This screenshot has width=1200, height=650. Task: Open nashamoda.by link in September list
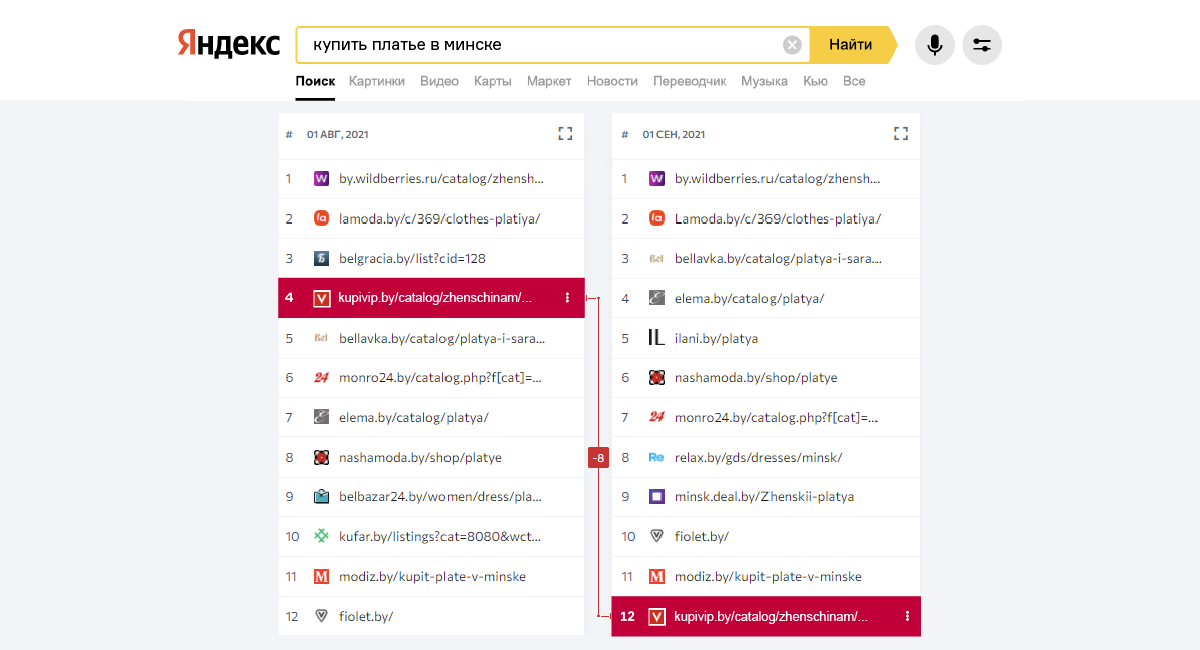tap(756, 378)
